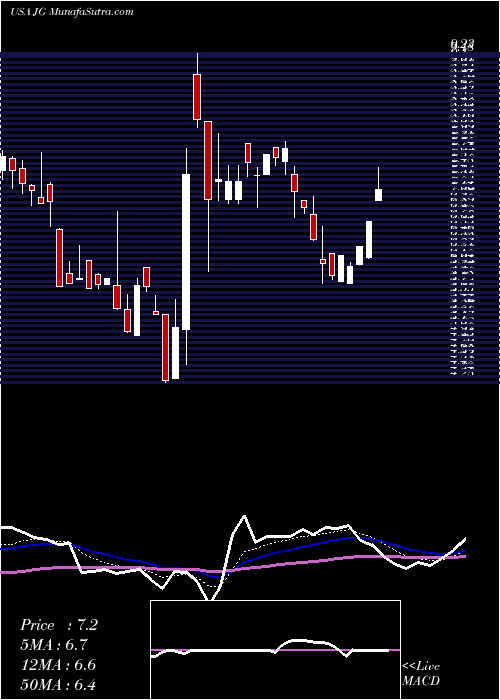500x700 pixels.
Task: Click the '<<Live MACD' label
Action: 421,673
